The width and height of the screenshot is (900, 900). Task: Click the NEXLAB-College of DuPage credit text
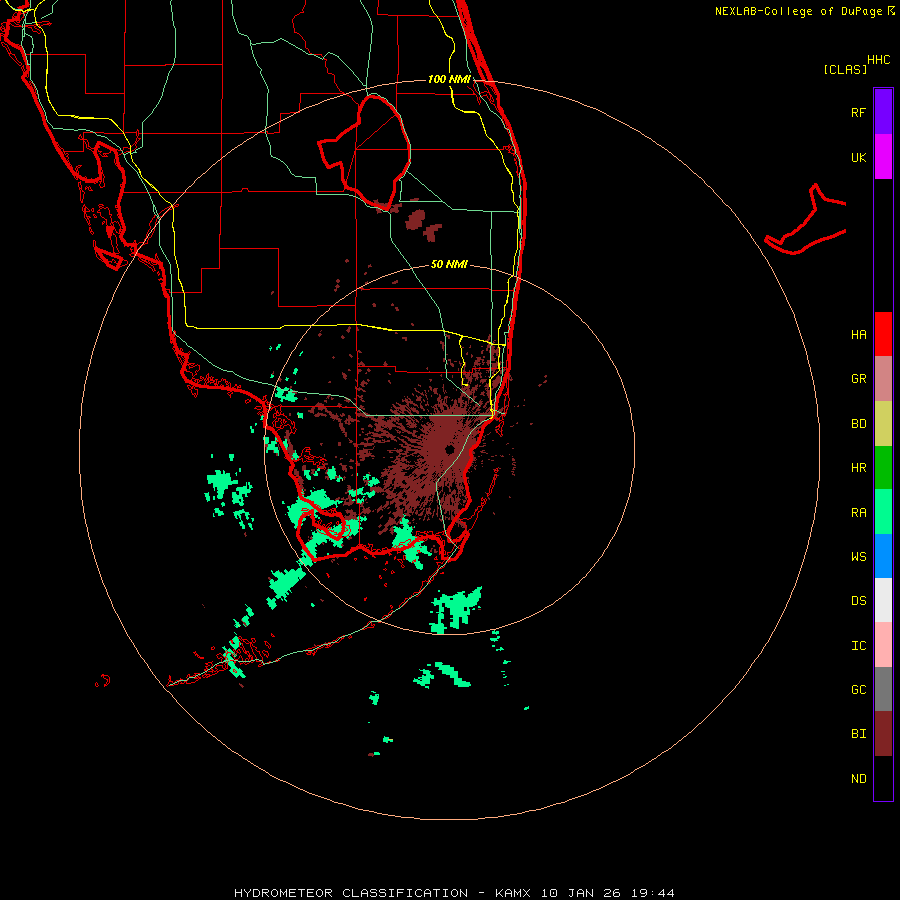click(798, 11)
